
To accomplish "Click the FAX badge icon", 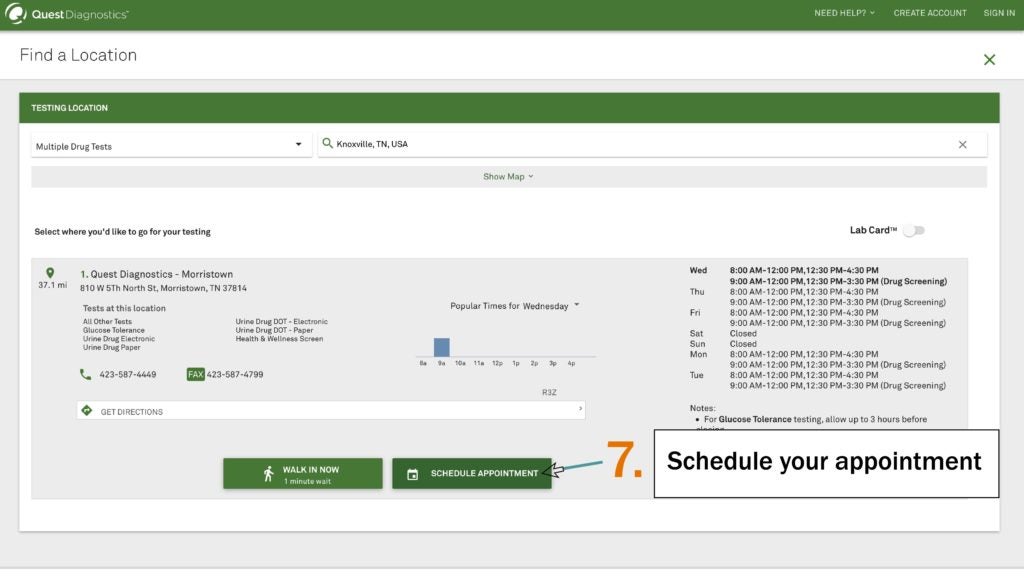I will pyautogui.click(x=195, y=374).
